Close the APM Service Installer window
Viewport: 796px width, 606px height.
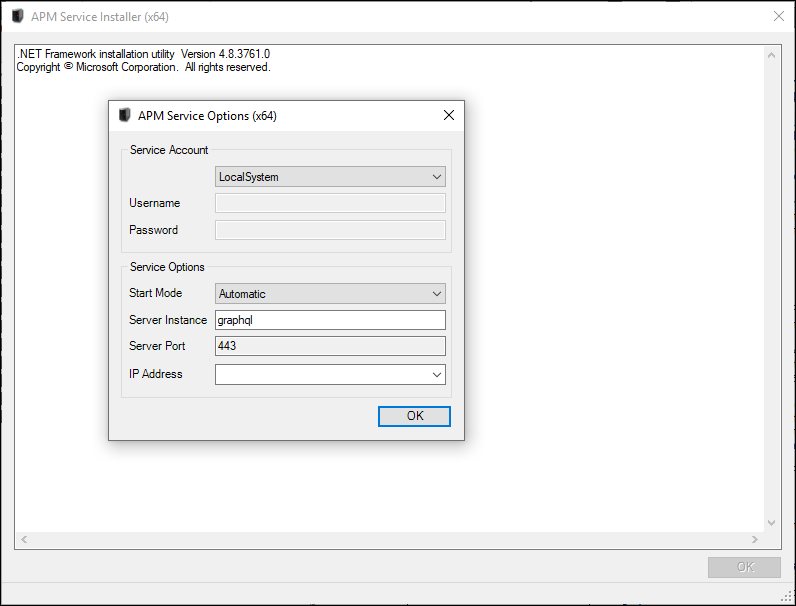coord(779,16)
